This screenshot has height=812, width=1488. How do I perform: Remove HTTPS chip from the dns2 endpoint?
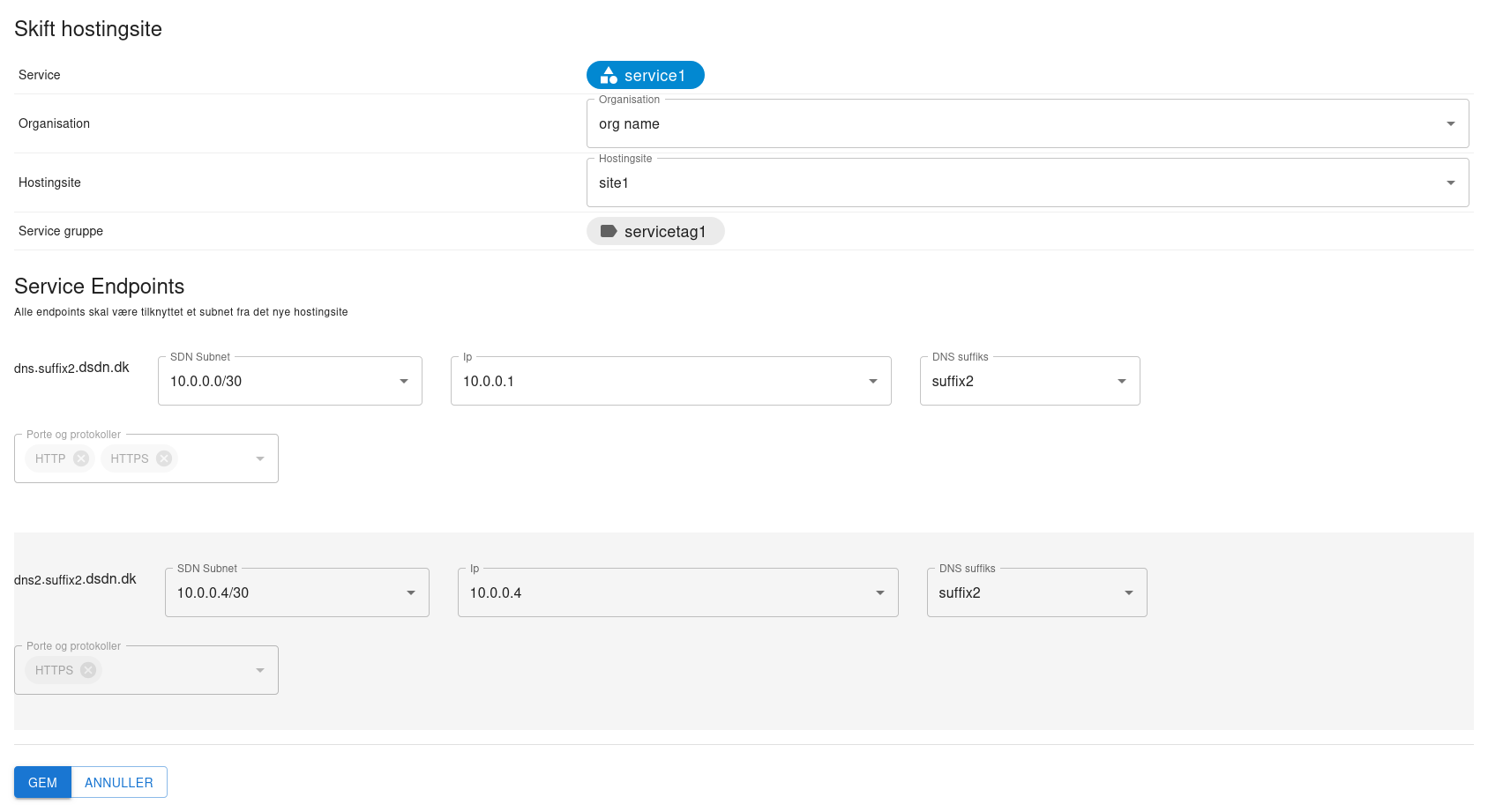coord(87,670)
